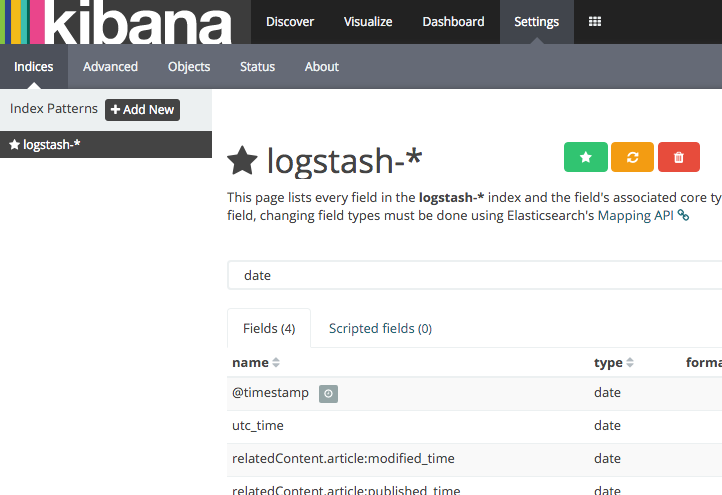
Task: Click relatedContent.article:published_time field name
Action: (x=346, y=490)
